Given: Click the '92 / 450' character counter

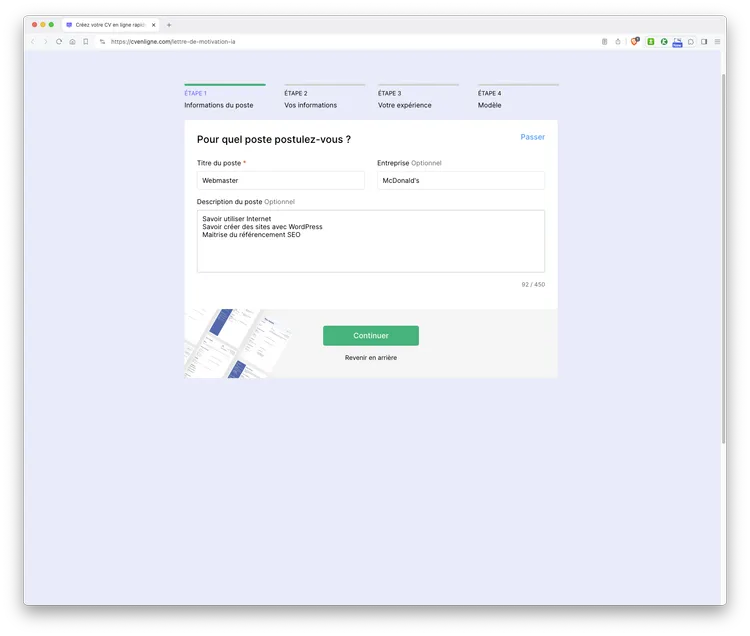Looking at the screenshot, I should coord(533,285).
